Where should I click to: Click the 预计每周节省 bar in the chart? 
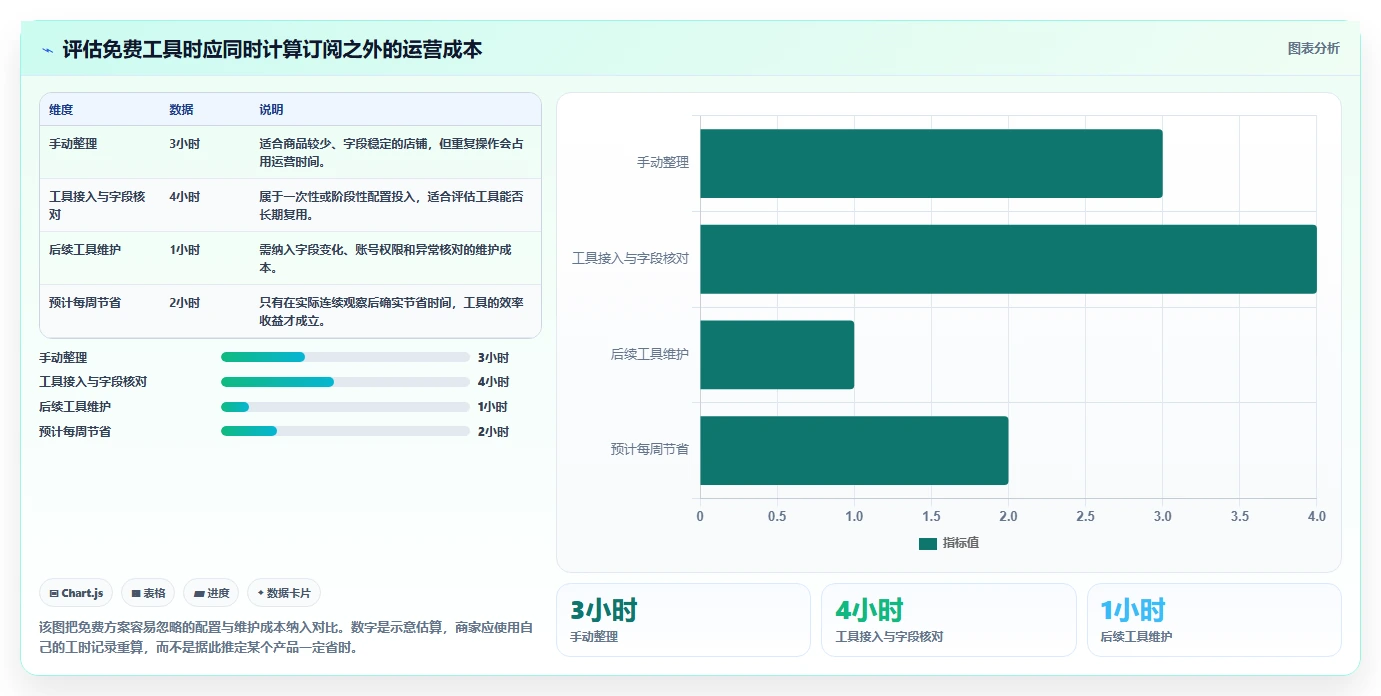click(x=854, y=451)
